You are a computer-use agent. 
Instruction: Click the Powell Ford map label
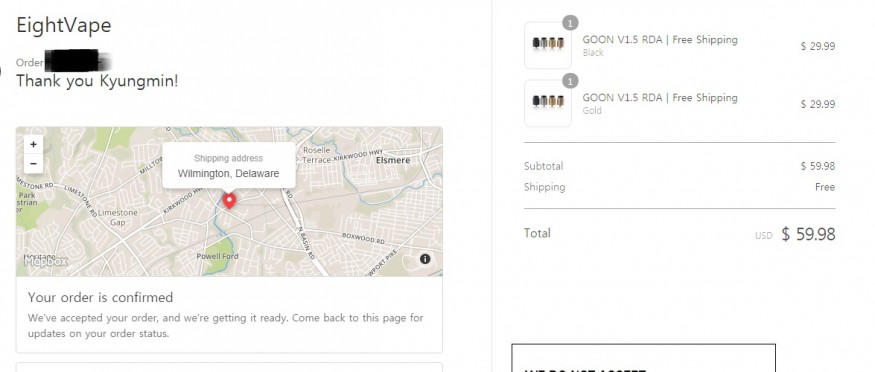point(218,256)
